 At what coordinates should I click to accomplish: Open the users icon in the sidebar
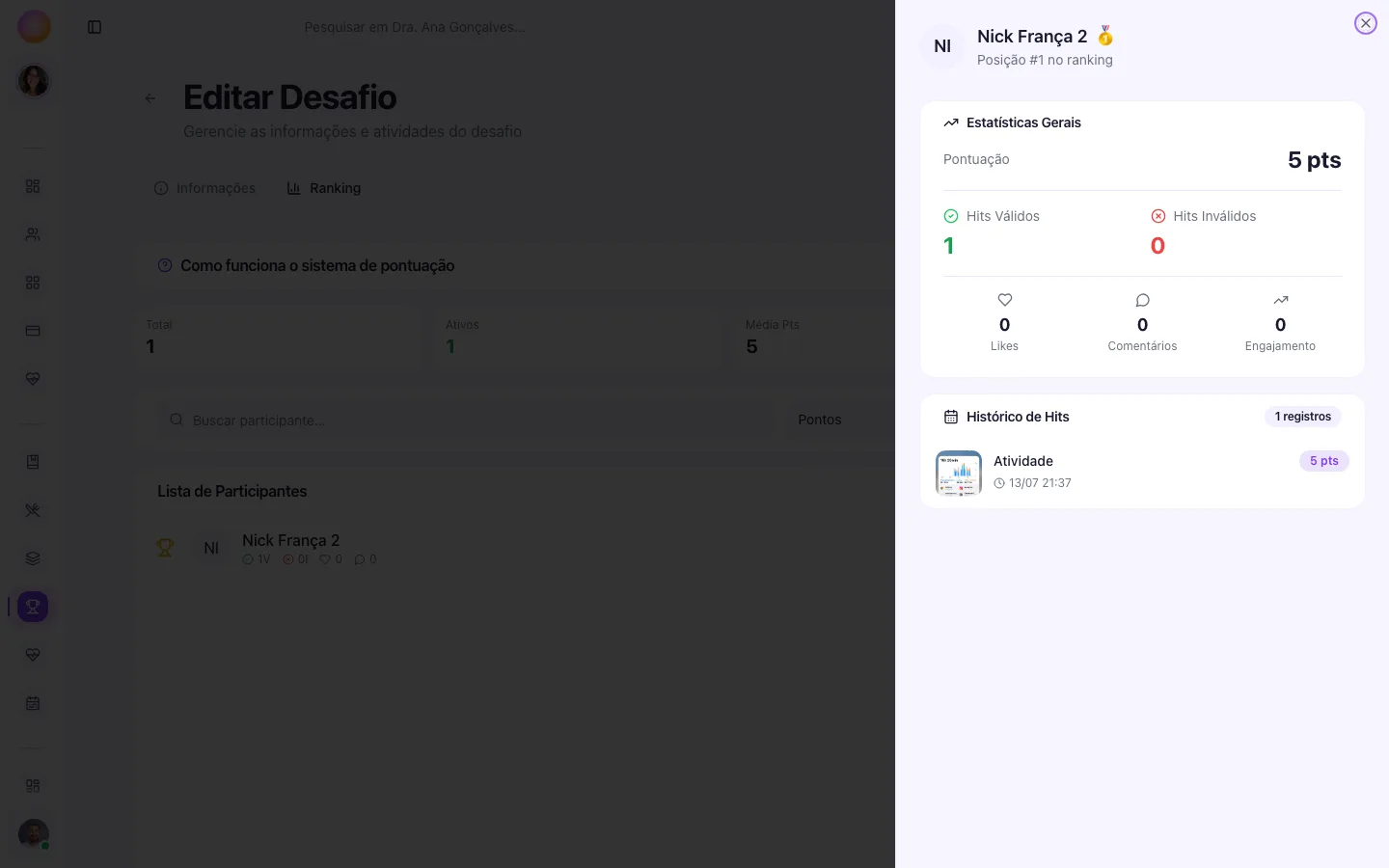(33, 234)
